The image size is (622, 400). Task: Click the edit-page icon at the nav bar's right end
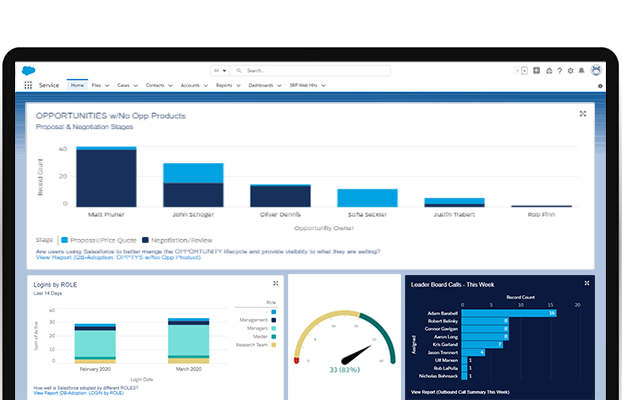coord(600,86)
